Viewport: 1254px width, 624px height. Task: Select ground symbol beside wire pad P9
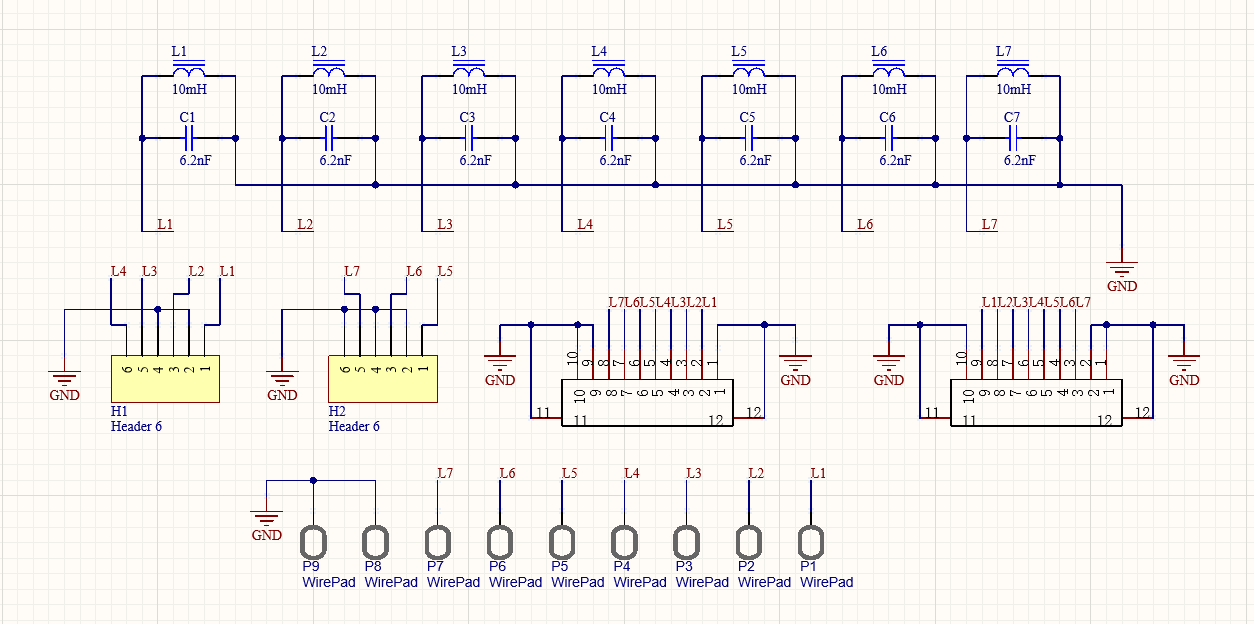[x=267, y=519]
